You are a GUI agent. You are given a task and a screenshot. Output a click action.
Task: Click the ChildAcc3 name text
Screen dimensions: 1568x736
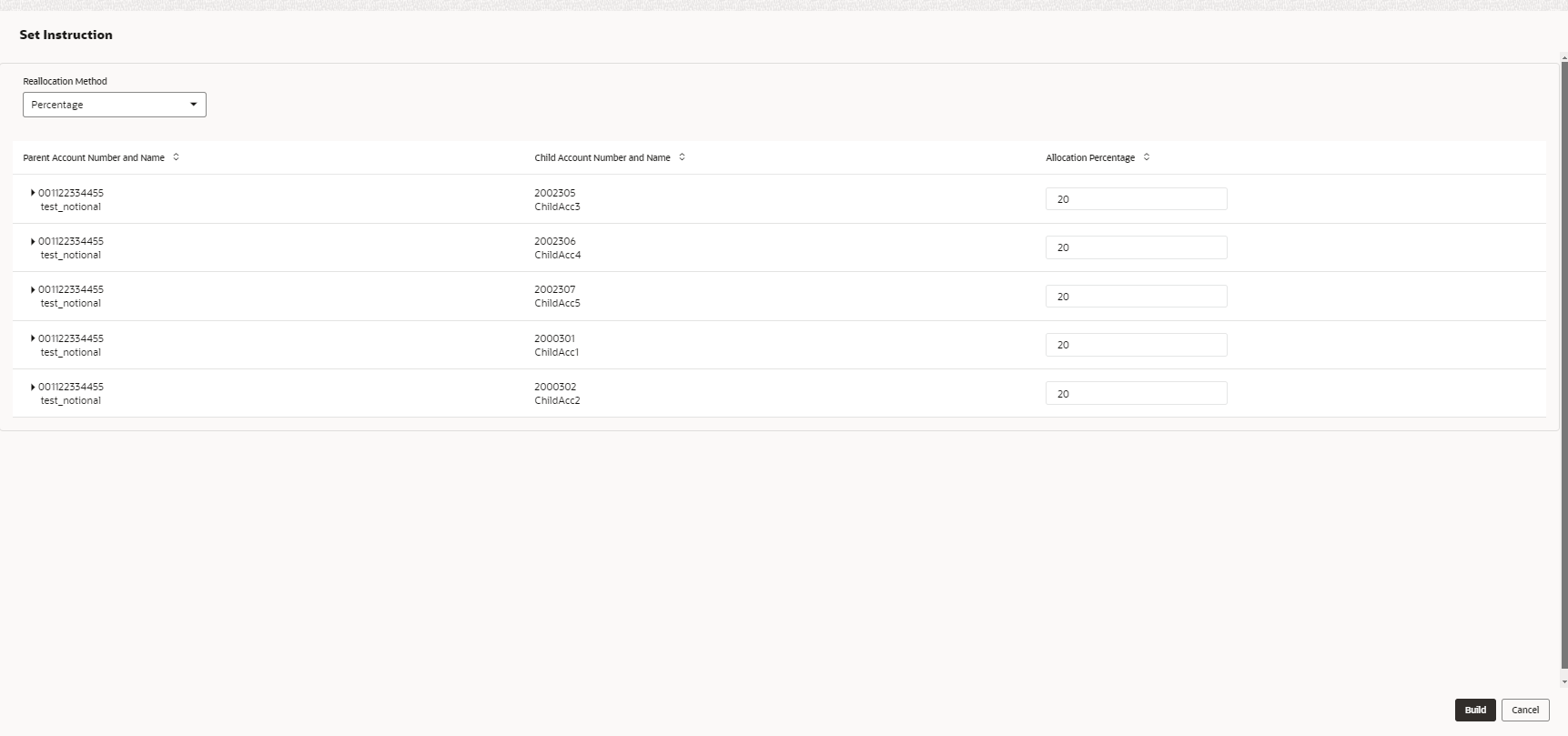pos(557,207)
